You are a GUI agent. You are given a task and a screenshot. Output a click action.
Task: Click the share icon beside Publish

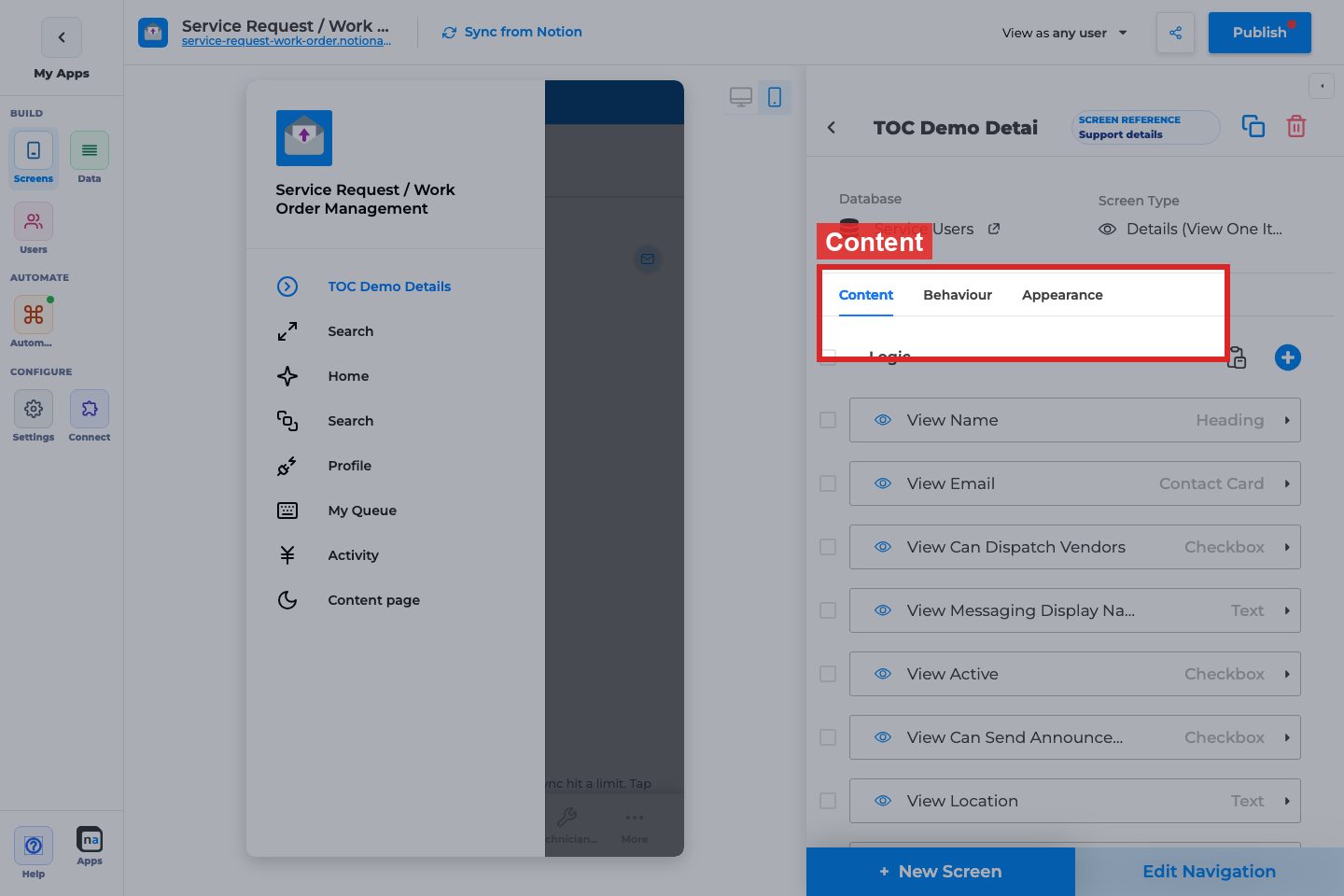[1175, 33]
